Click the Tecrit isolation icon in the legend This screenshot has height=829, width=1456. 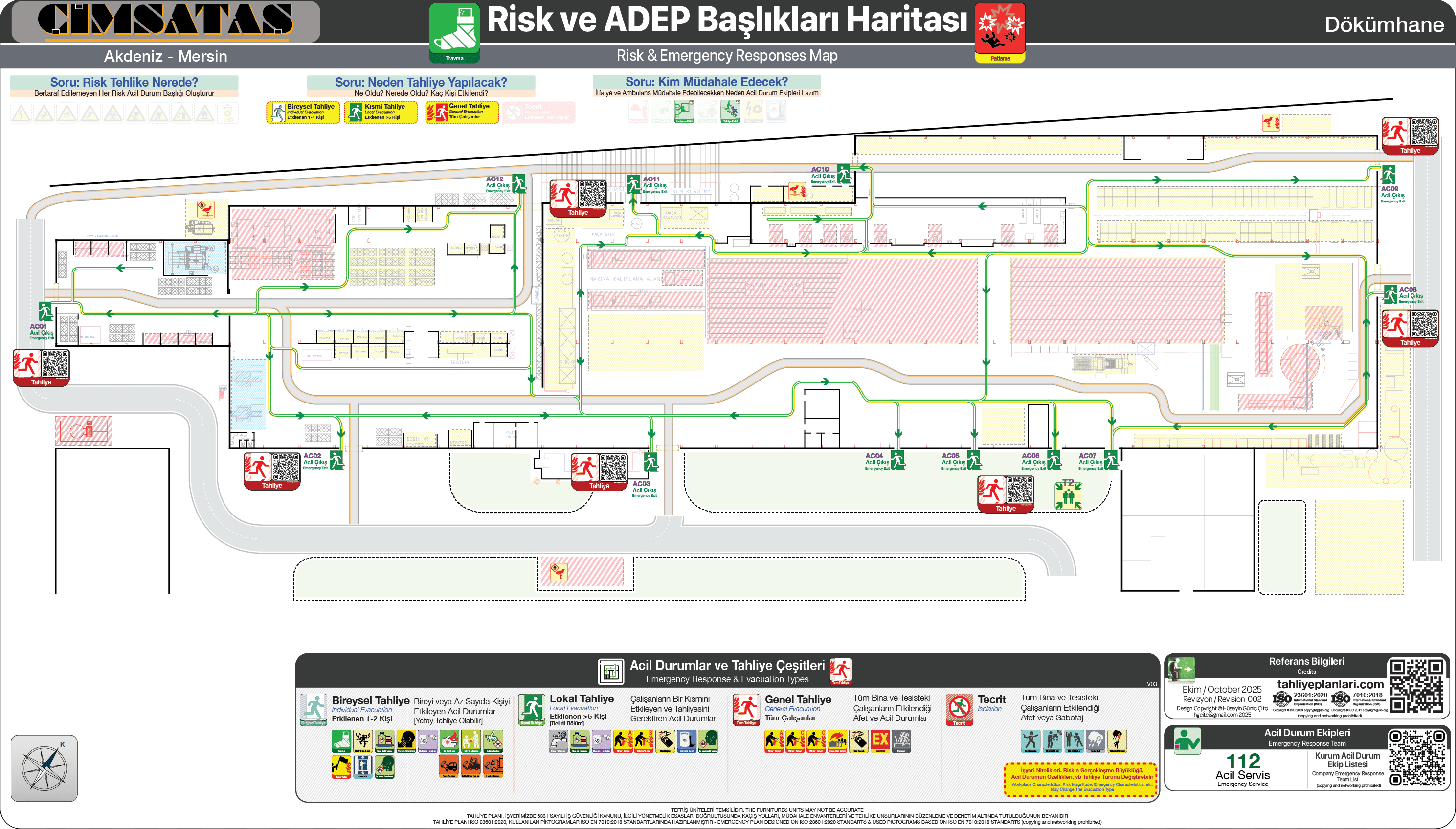(x=960, y=708)
